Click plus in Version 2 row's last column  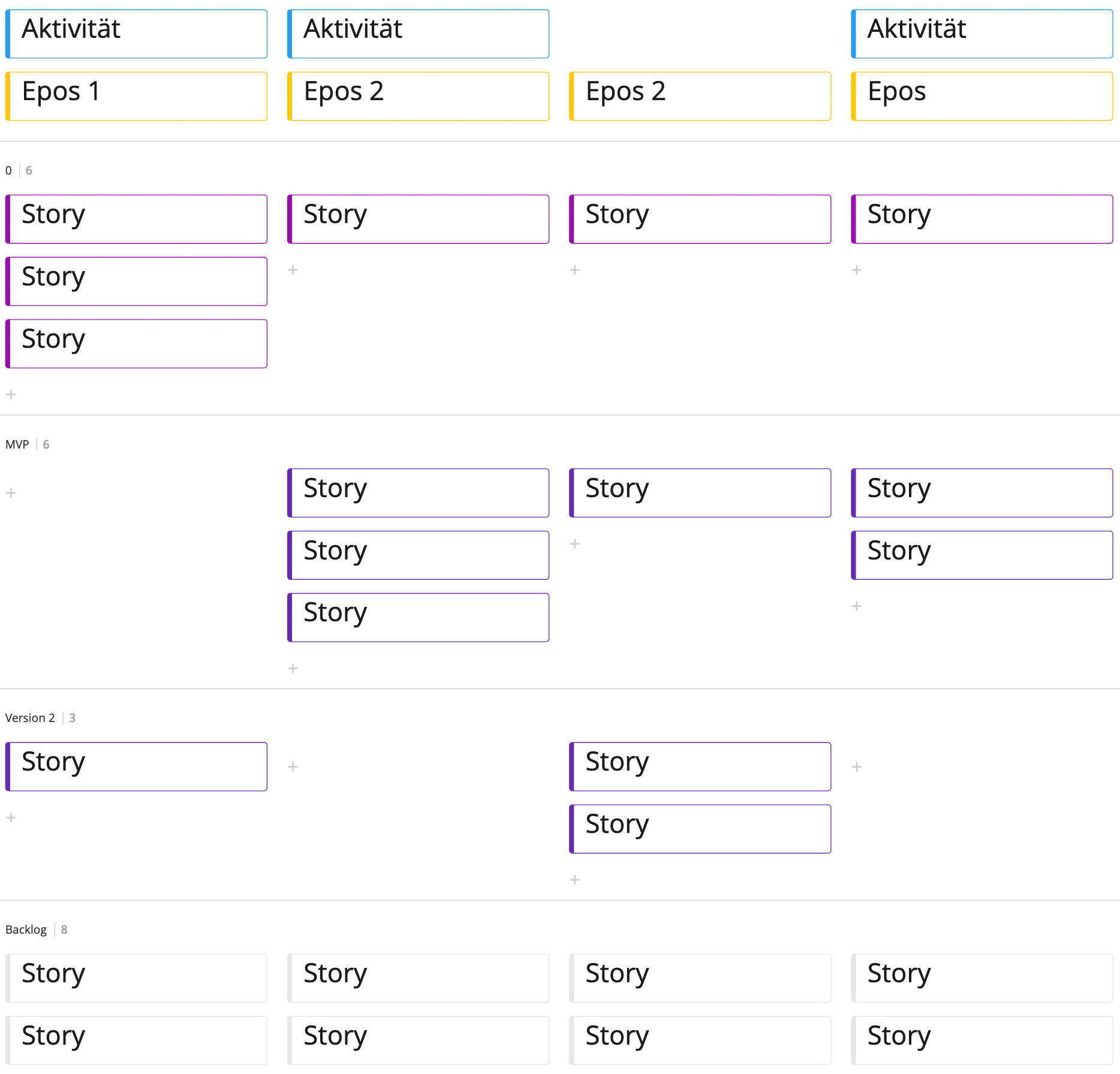[857, 766]
